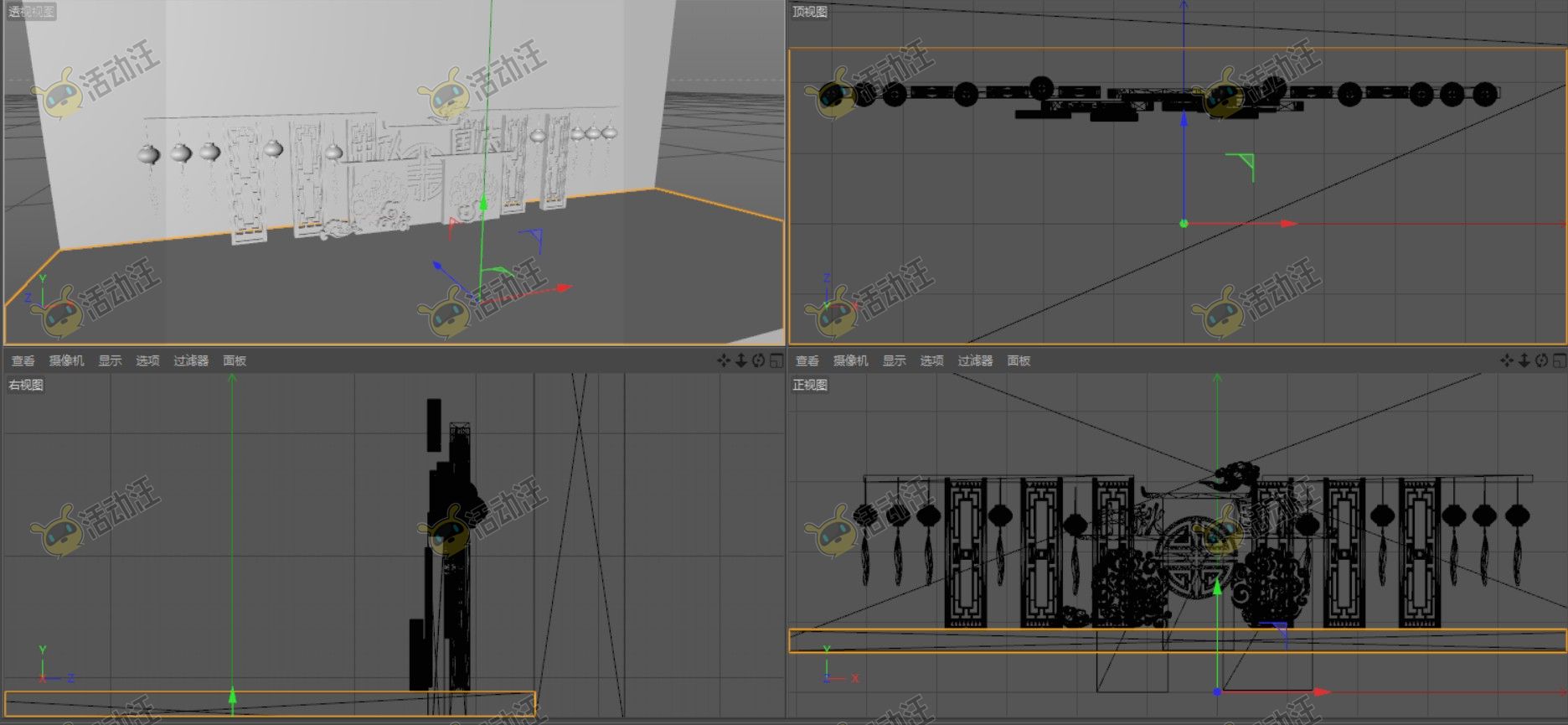Open the 摄像机 menu above the front view

point(850,360)
